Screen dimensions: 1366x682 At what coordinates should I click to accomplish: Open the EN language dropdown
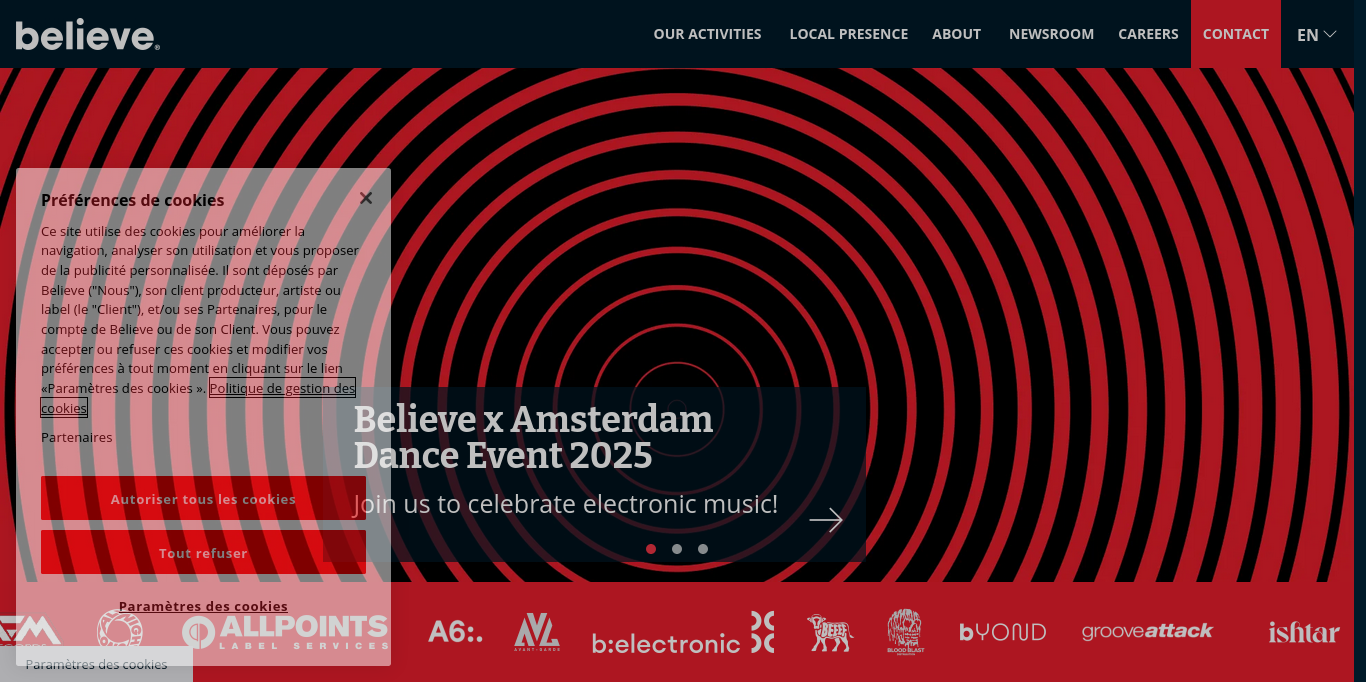pos(1315,33)
